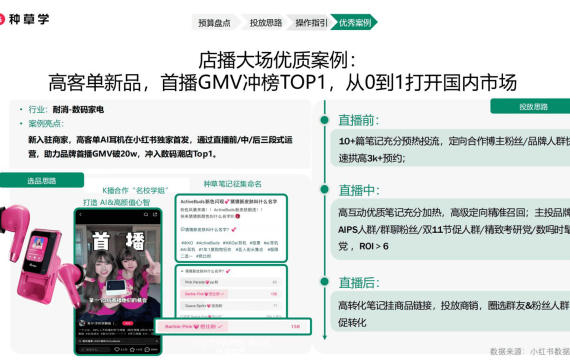Click the text starting 新入驻商家，高客单AI耳机
Viewport: 570px width, 360px height.
[160, 147]
